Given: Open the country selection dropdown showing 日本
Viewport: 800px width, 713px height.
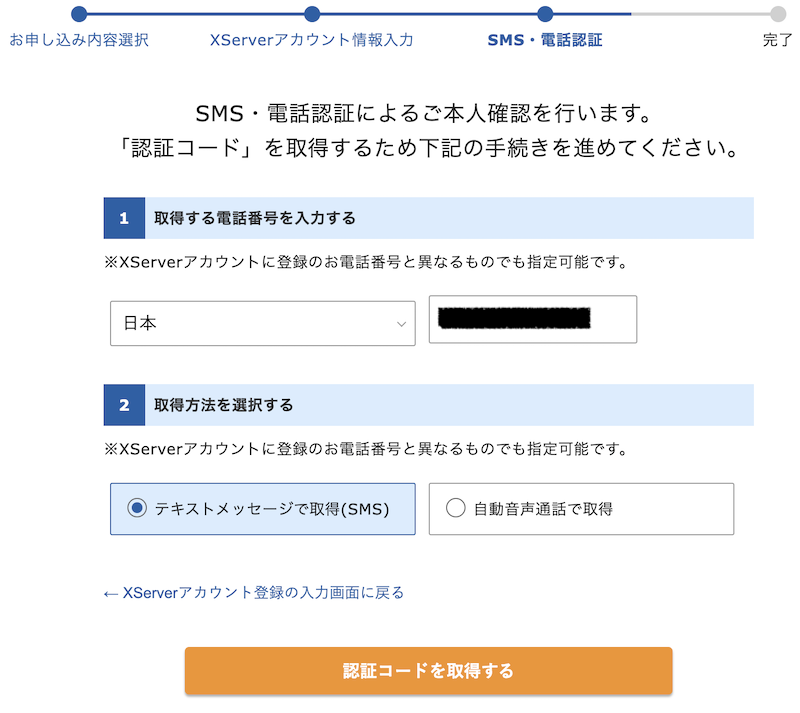Looking at the screenshot, I should coord(262,322).
